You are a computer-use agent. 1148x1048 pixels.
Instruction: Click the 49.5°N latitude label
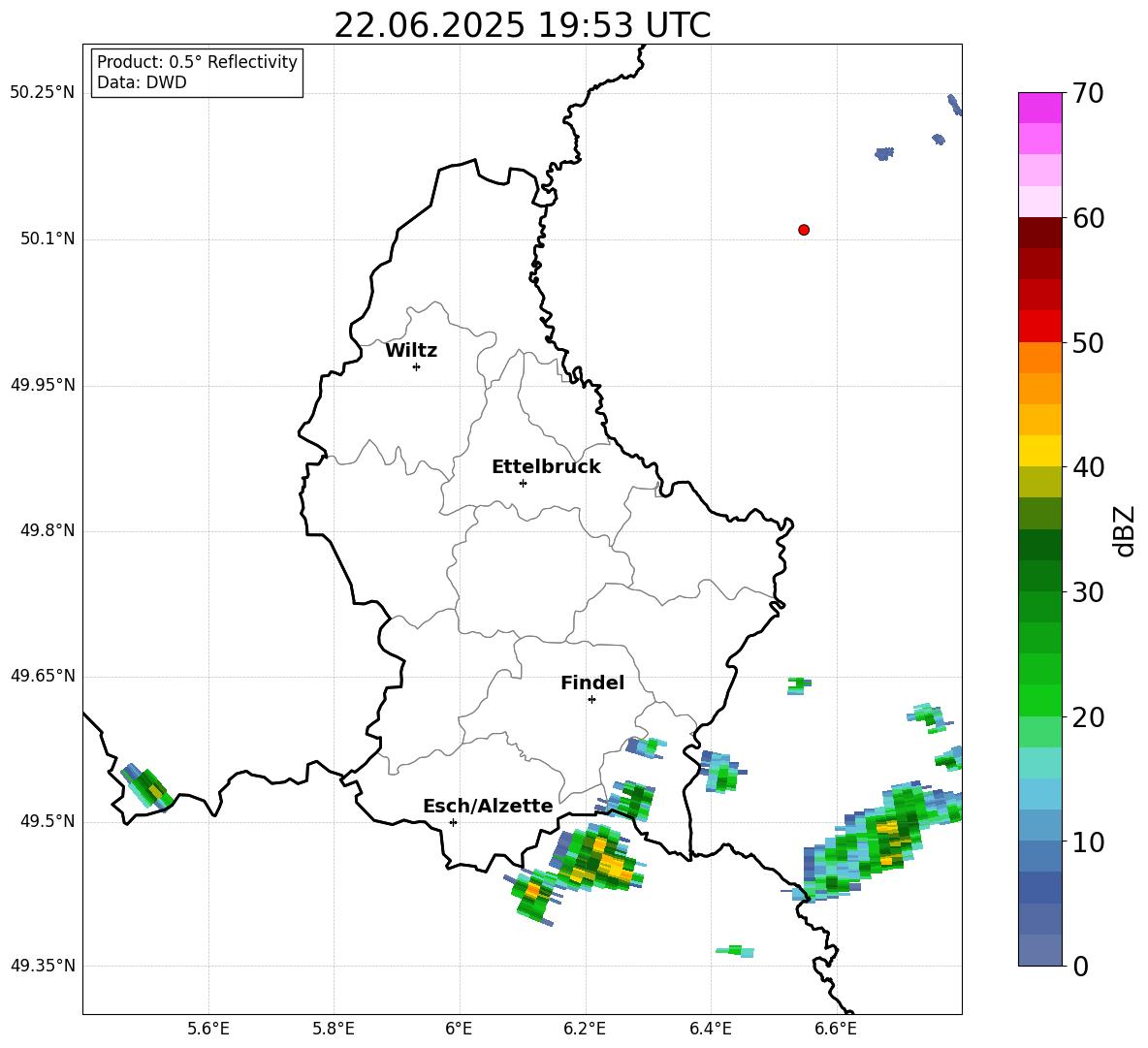click(x=48, y=820)
